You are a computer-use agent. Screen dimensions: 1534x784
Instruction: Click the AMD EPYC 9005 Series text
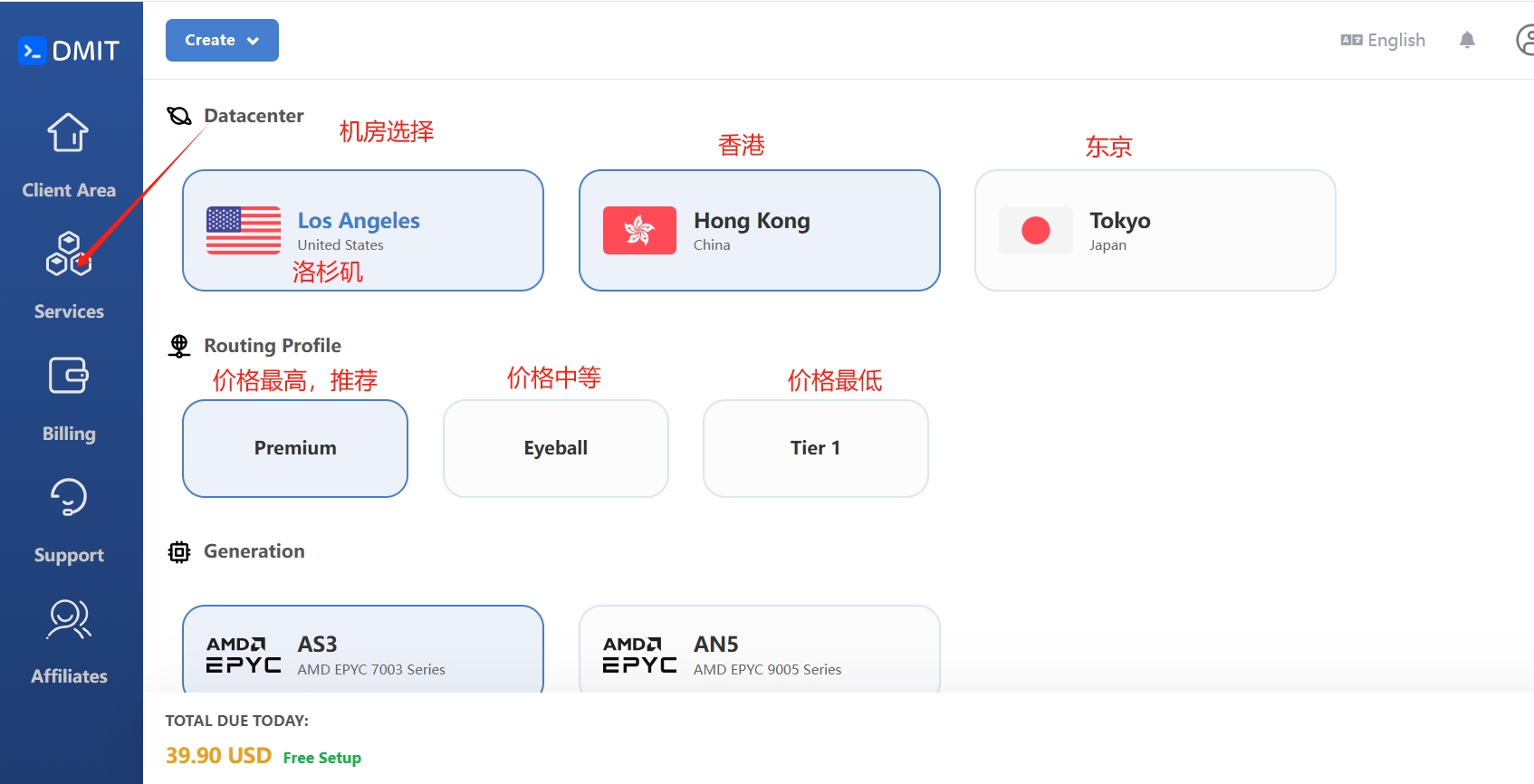(768, 670)
